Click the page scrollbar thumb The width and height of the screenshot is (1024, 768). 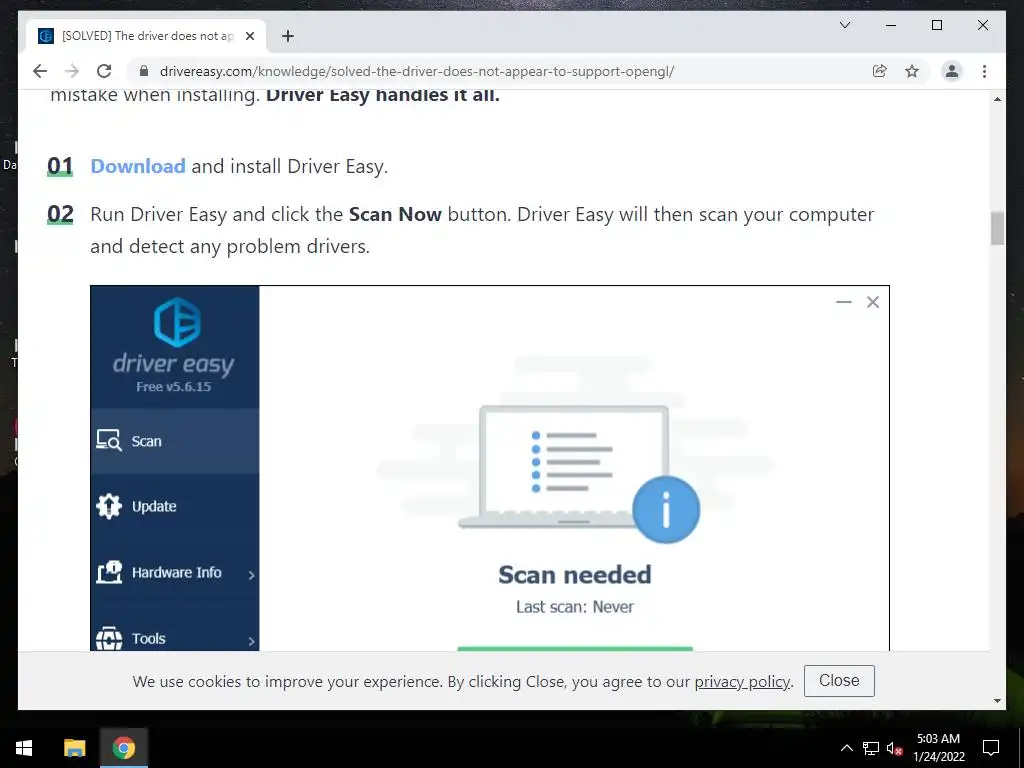tap(997, 228)
